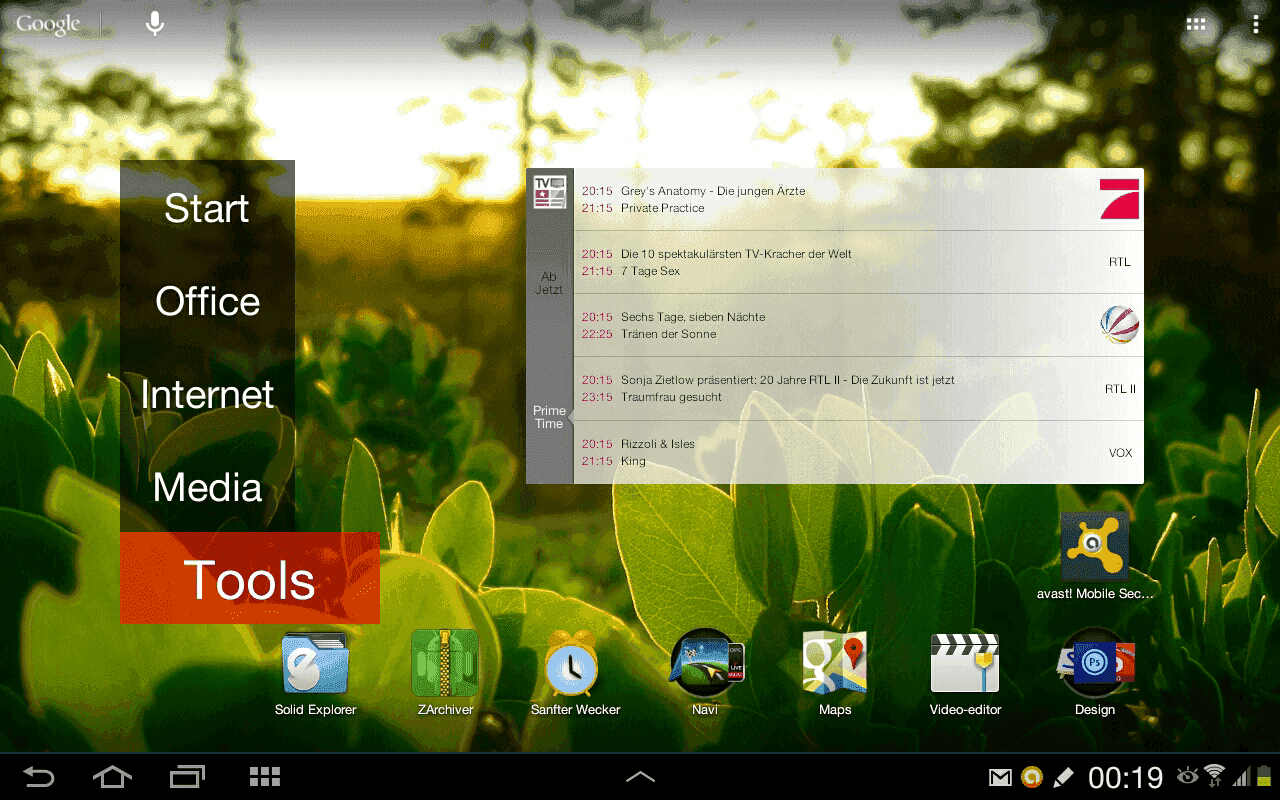Viewport: 1280px width, 800px height.
Task: Switch to the Media tab
Action: point(207,487)
